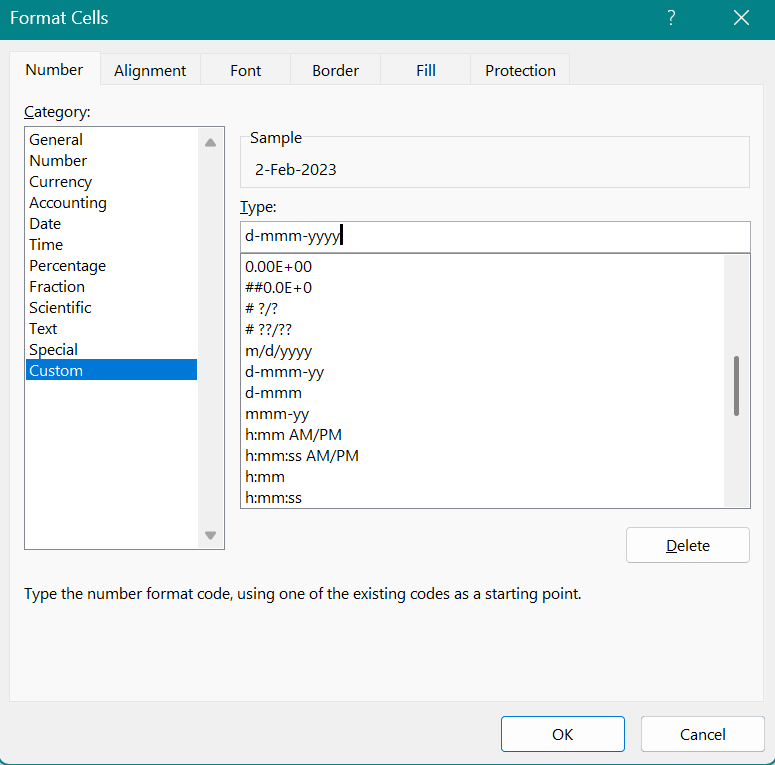Select the Number category
775x765 pixels.
coord(111,161)
